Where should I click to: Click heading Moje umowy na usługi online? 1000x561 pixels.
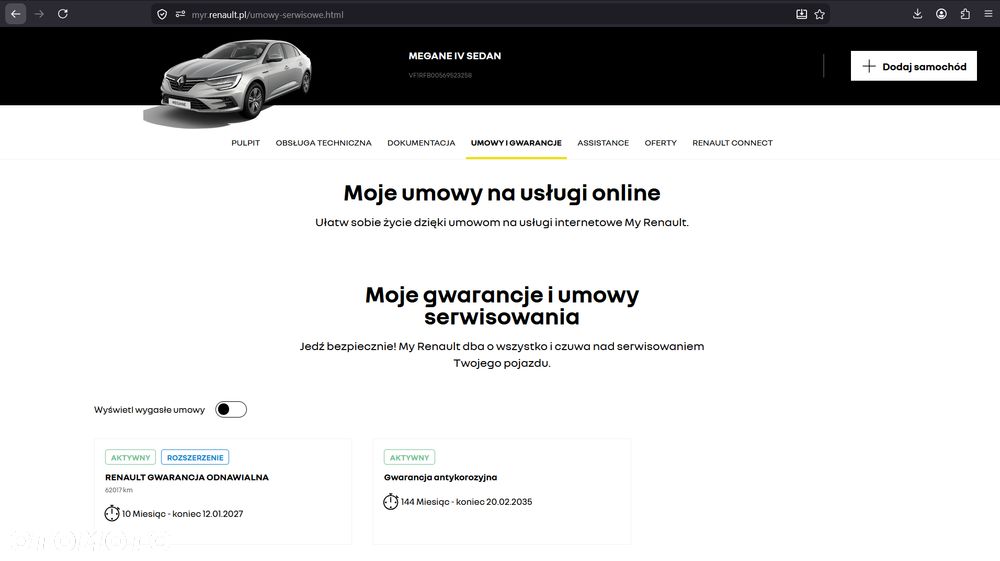point(502,193)
